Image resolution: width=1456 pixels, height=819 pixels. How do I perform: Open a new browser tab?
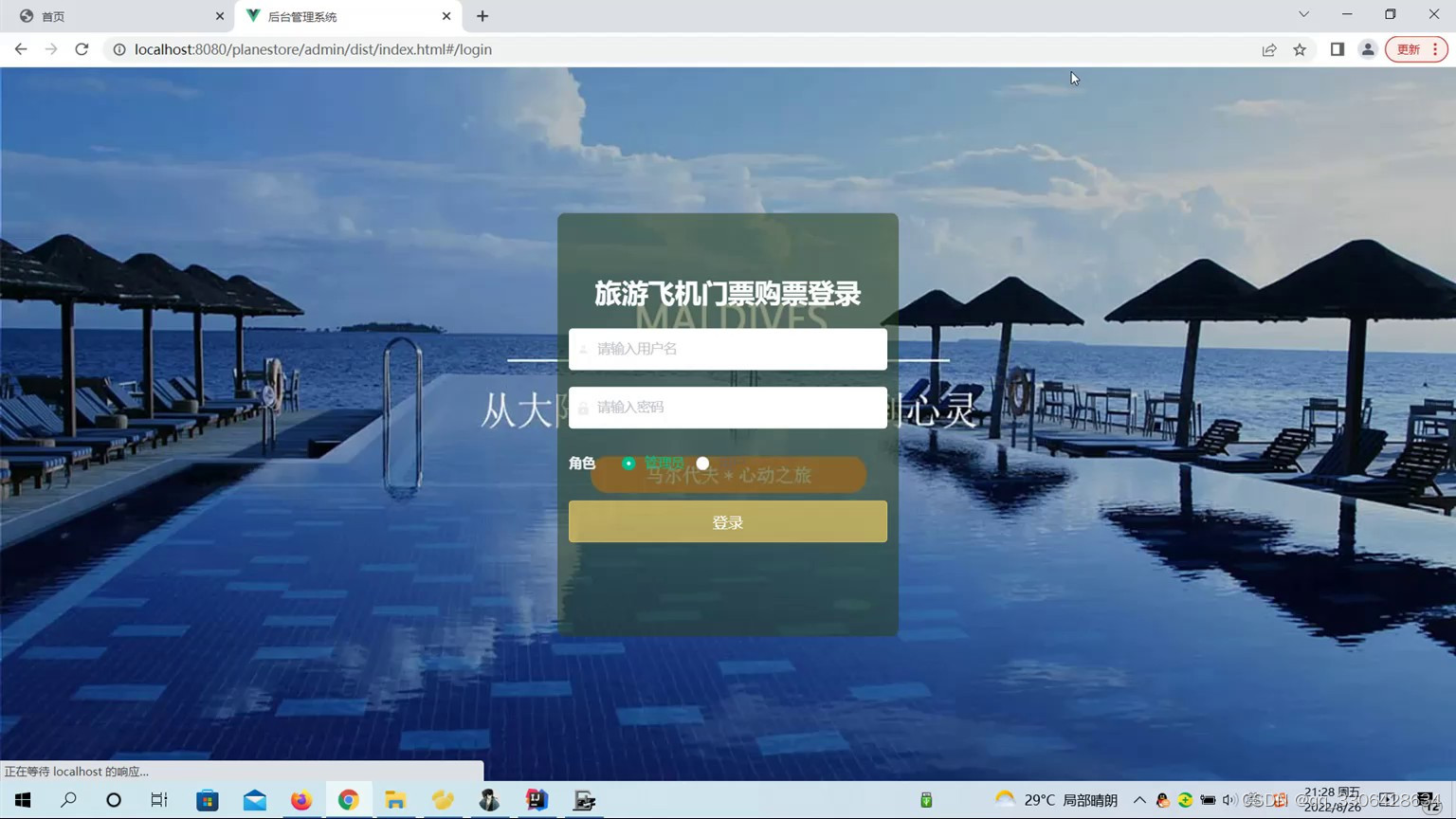coord(482,16)
